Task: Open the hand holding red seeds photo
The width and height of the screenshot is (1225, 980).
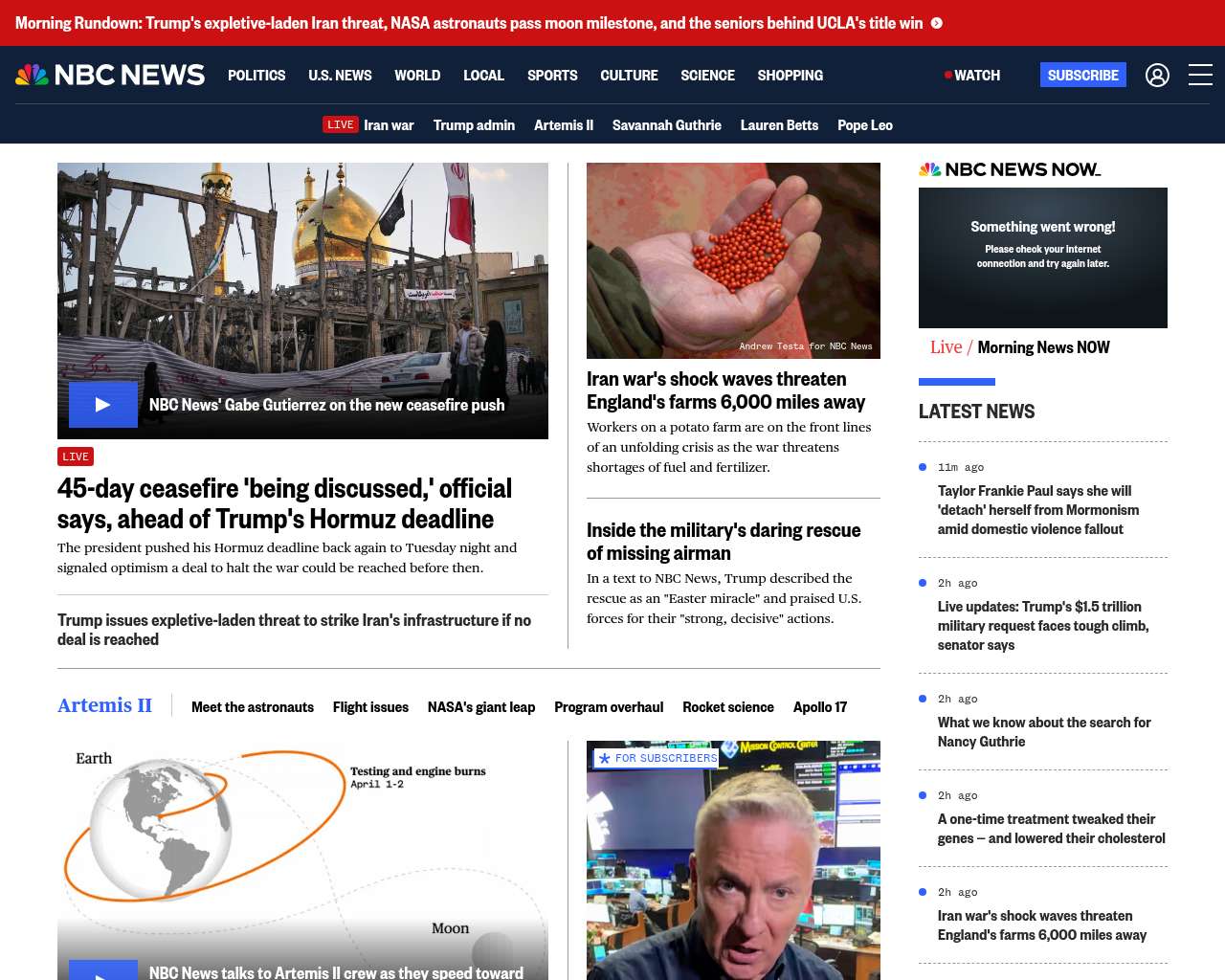Action: 733,260
